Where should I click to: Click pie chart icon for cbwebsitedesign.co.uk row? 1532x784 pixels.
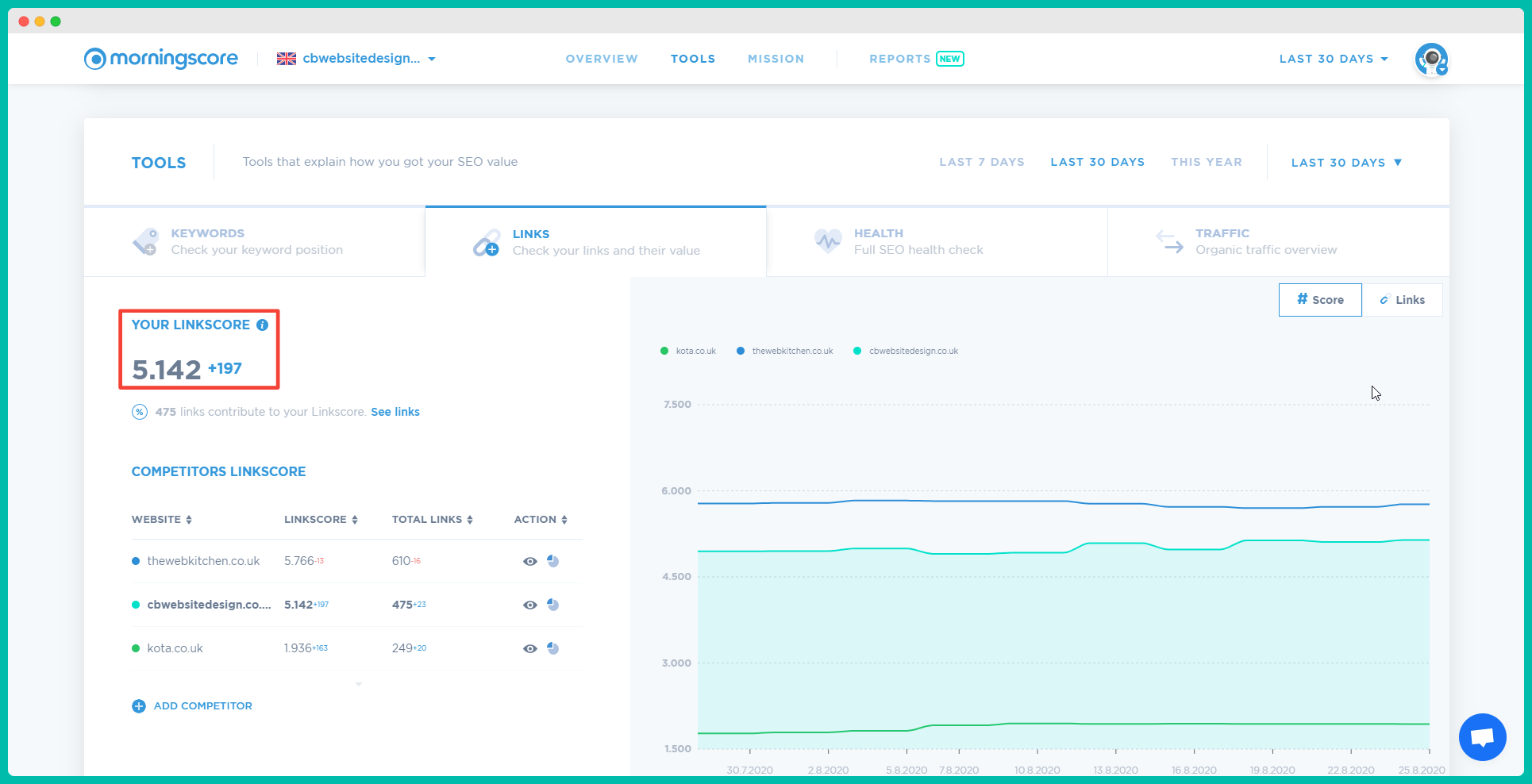553,605
